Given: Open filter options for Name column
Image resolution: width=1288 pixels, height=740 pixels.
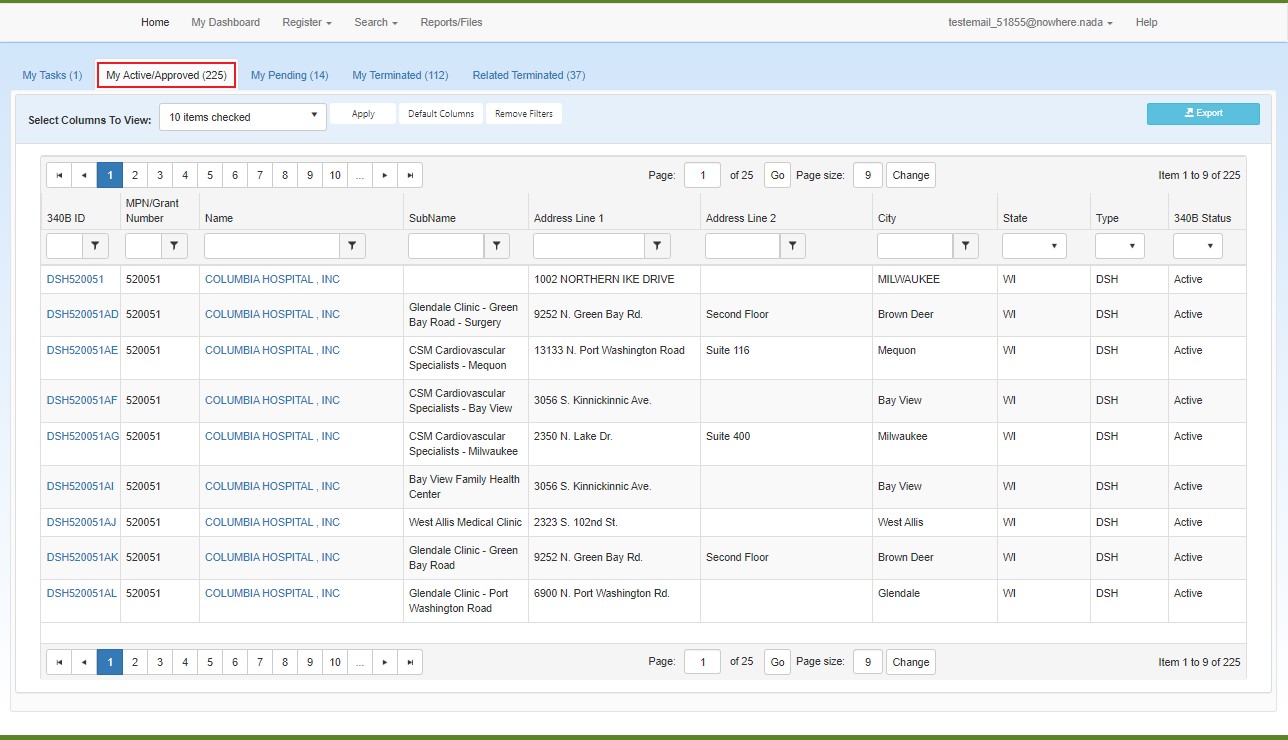Looking at the screenshot, I should pyautogui.click(x=353, y=246).
